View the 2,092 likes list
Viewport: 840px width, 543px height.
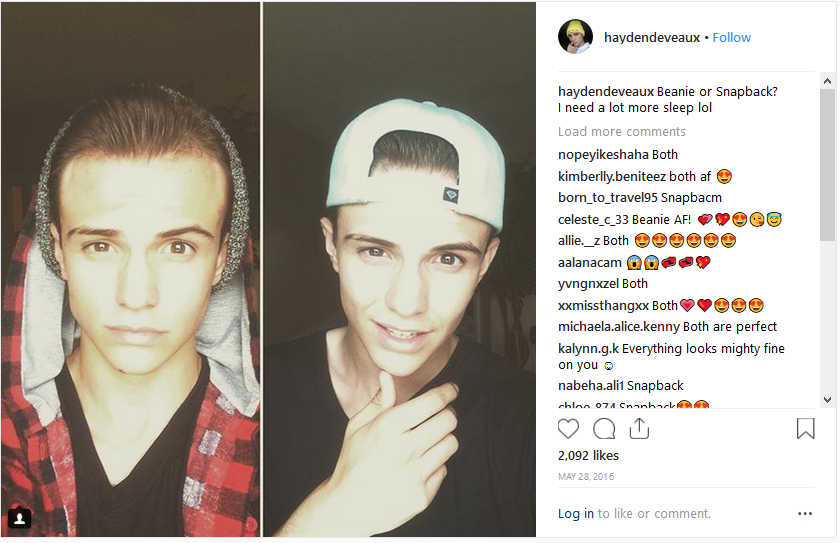point(588,455)
